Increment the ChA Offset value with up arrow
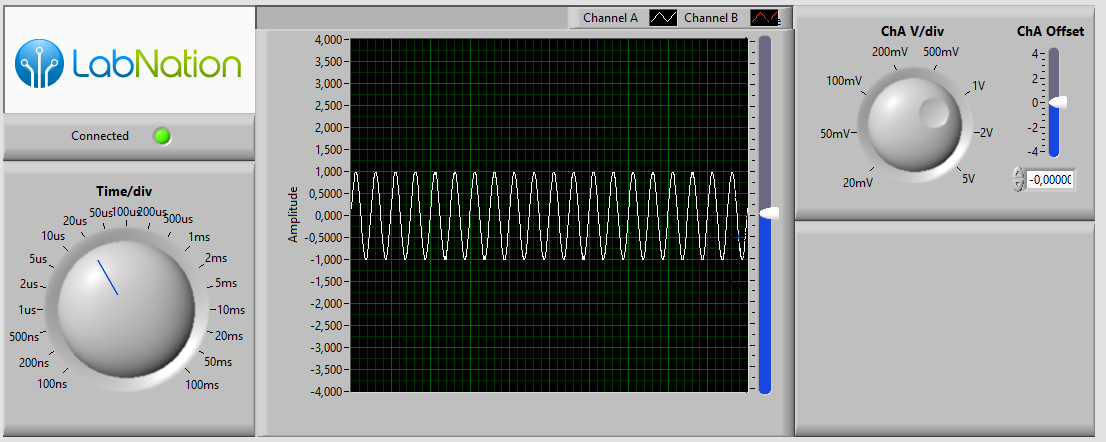 coord(1018,174)
